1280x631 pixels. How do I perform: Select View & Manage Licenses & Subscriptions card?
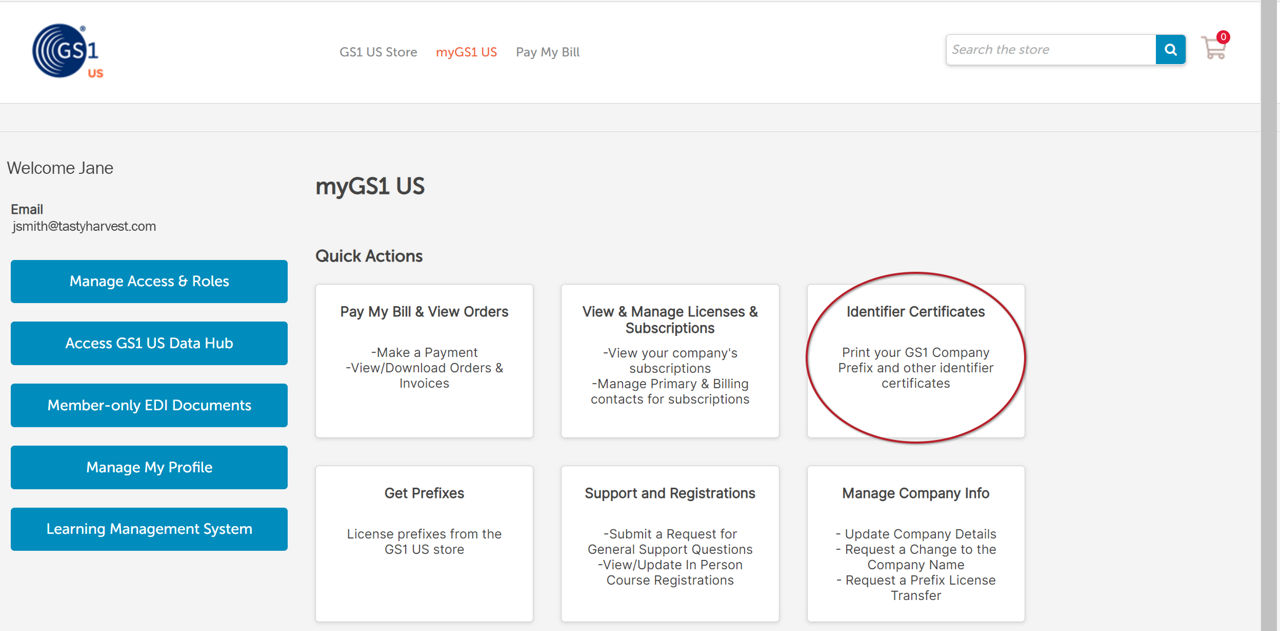point(670,361)
